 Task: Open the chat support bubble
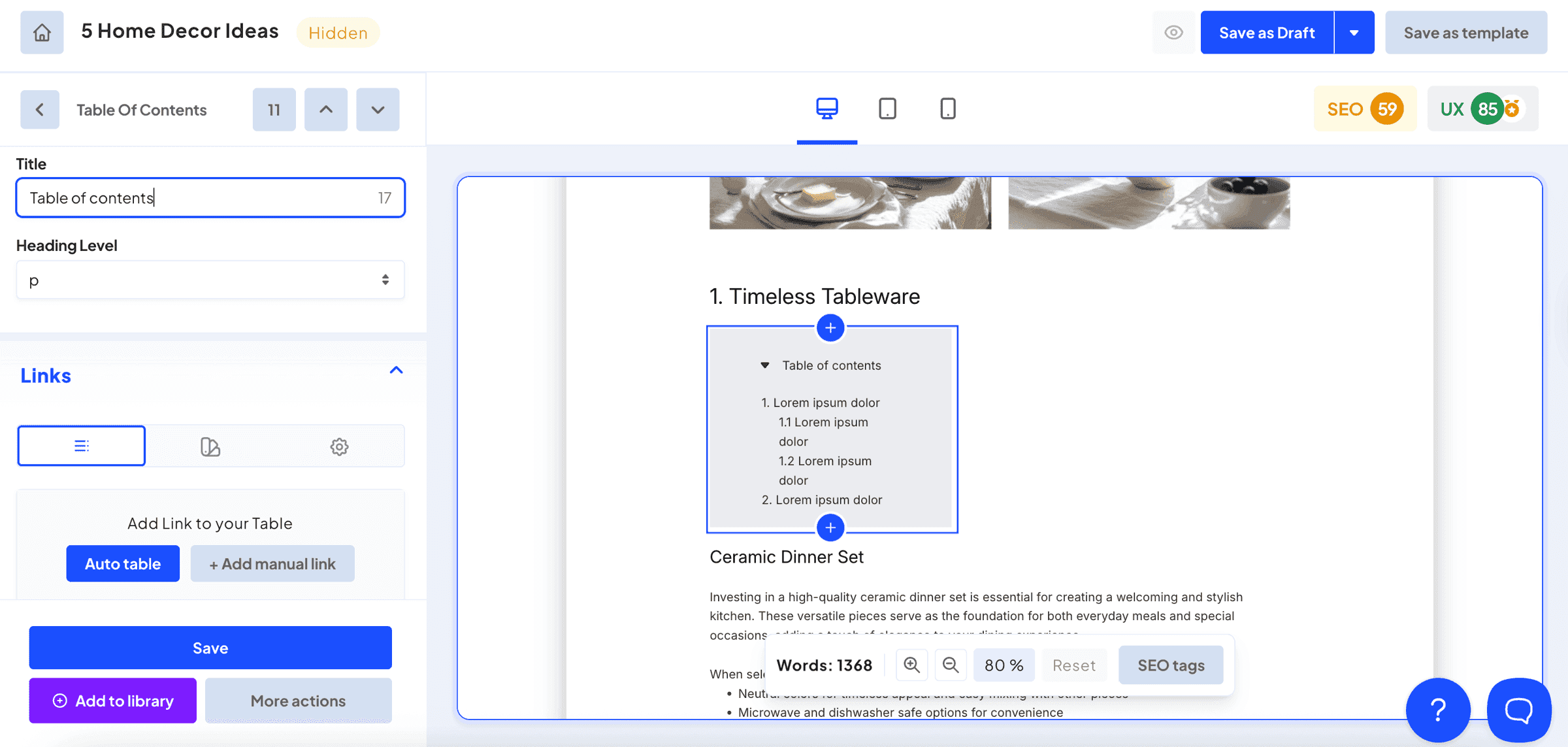[1519, 710]
